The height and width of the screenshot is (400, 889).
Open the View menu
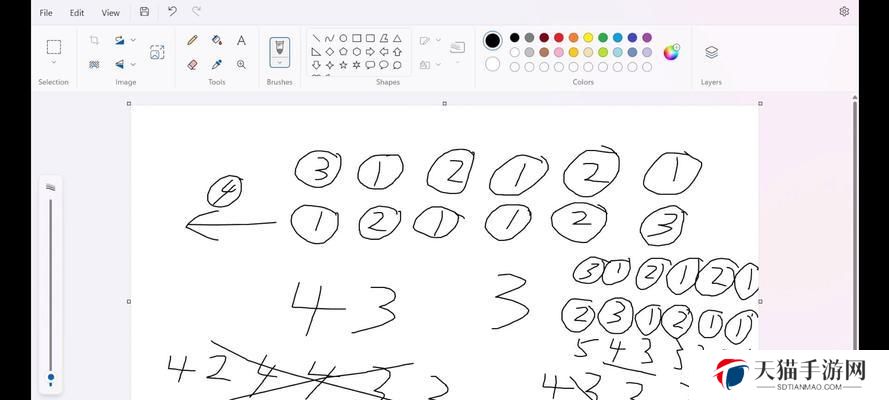click(111, 12)
